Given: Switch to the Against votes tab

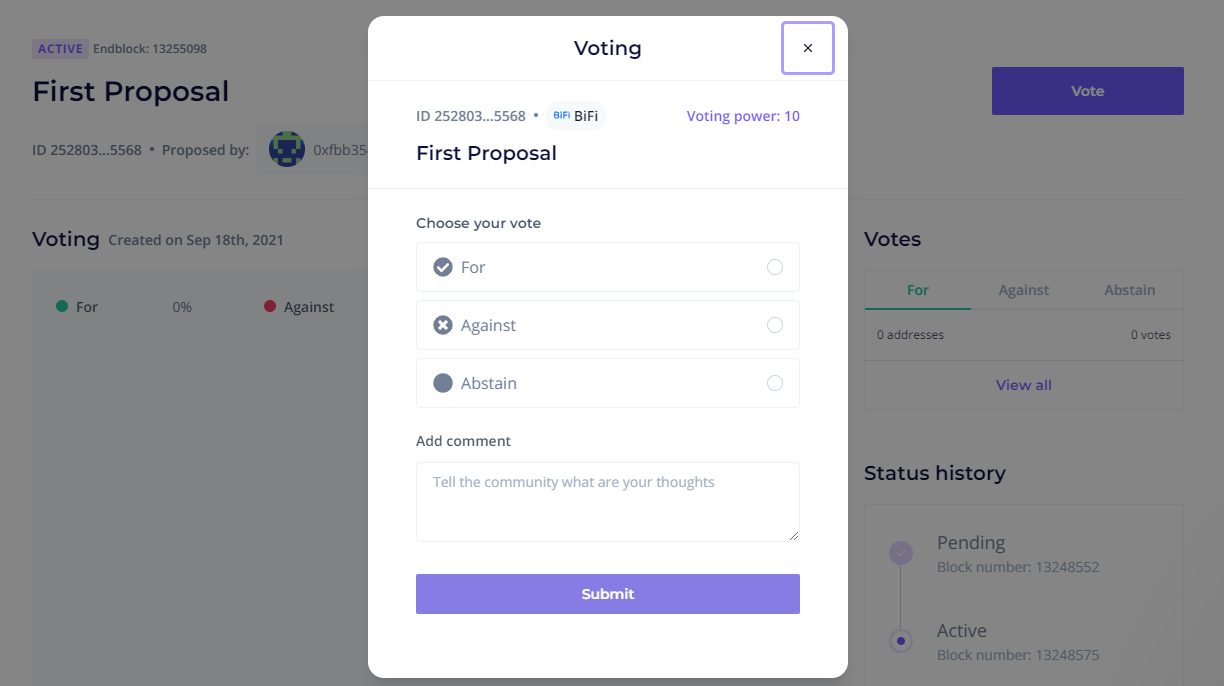Looking at the screenshot, I should [1024, 290].
